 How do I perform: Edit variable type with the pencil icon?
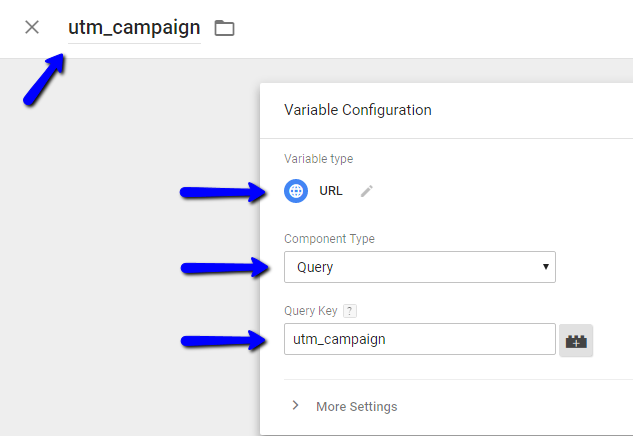pos(367,191)
